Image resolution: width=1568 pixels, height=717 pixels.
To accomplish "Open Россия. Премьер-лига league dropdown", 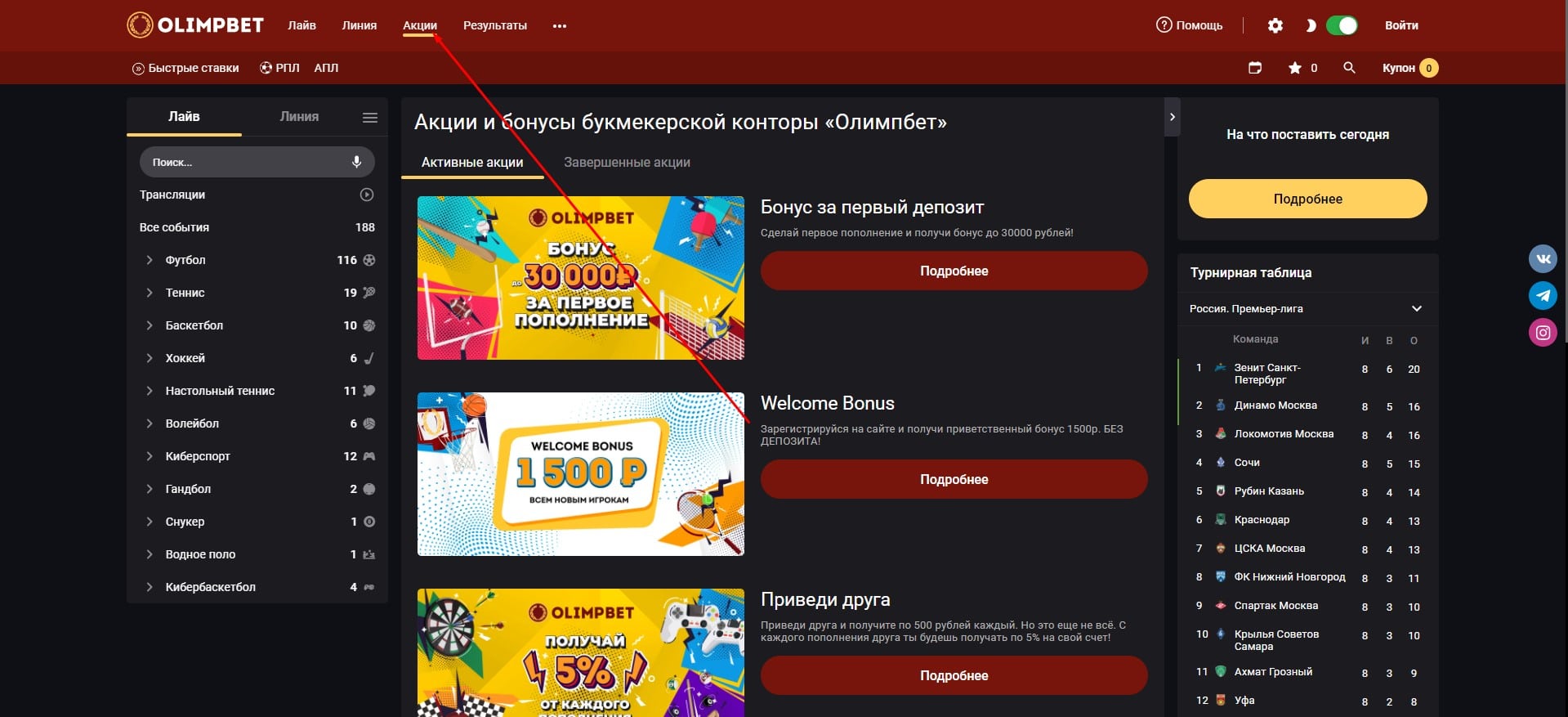I will point(1307,308).
